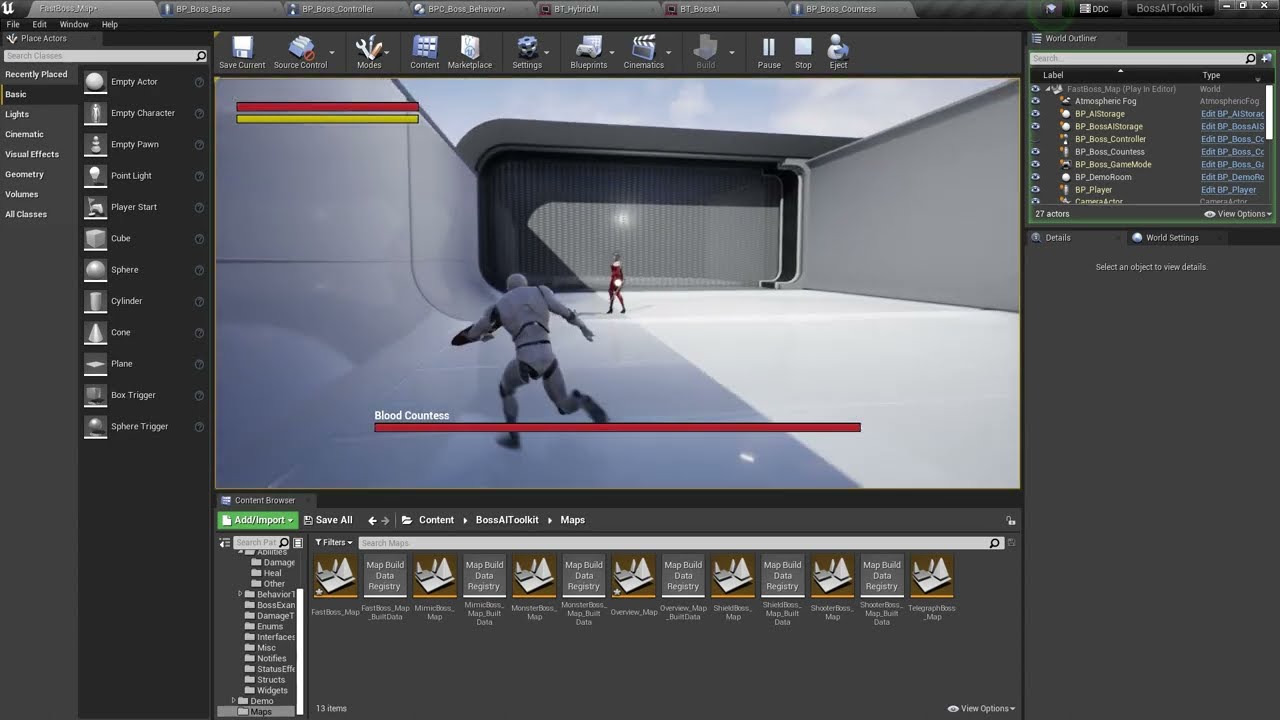
Task: Open the Help menu
Action: tap(110, 24)
